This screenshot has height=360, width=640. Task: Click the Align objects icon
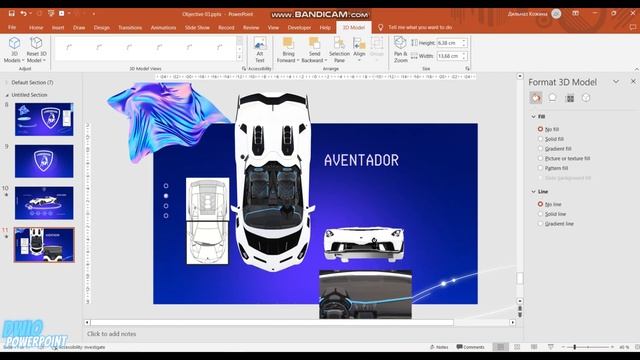click(359, 43)
